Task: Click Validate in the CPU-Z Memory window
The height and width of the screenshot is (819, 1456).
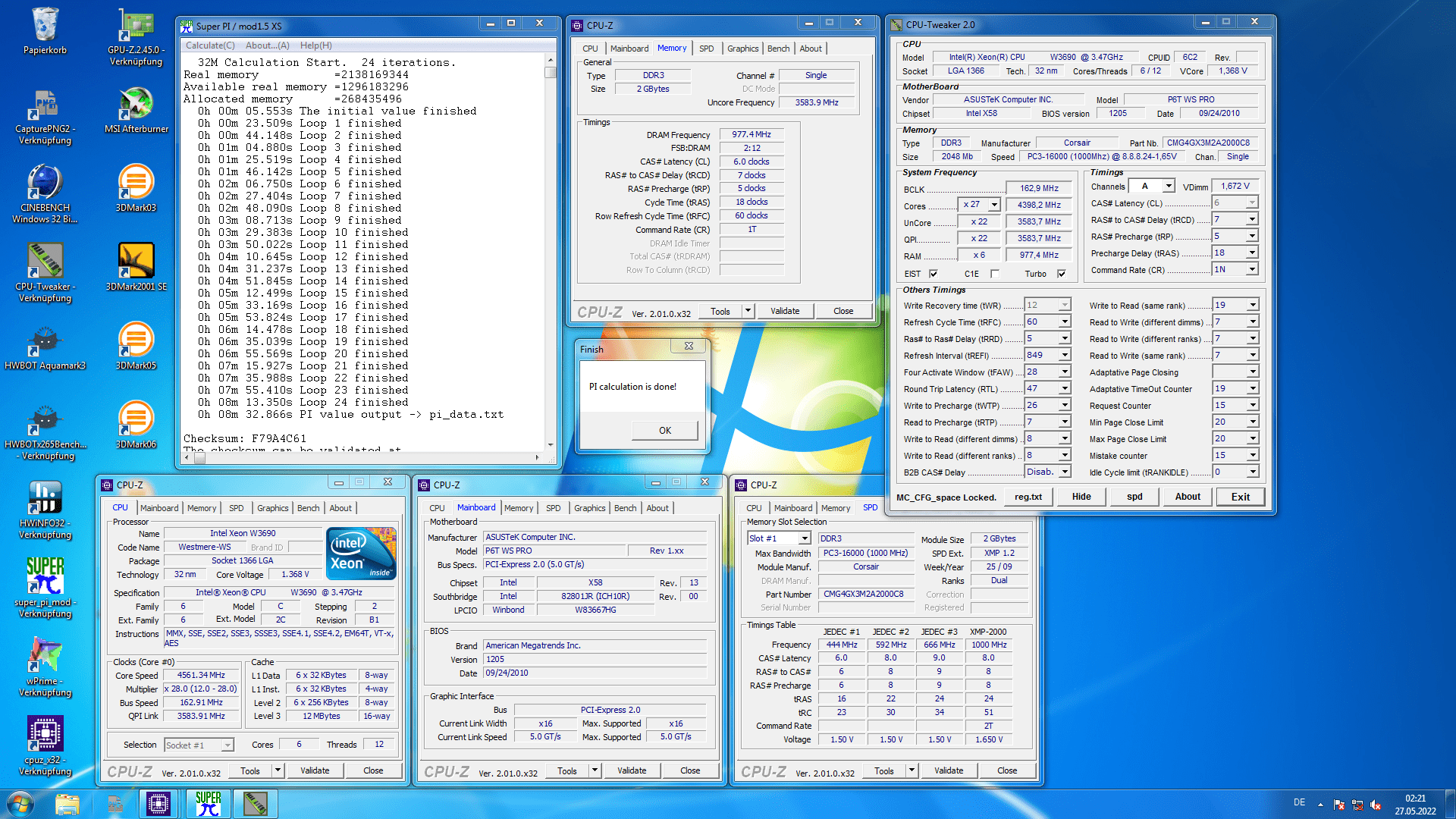Action: (x=784, y=311)
